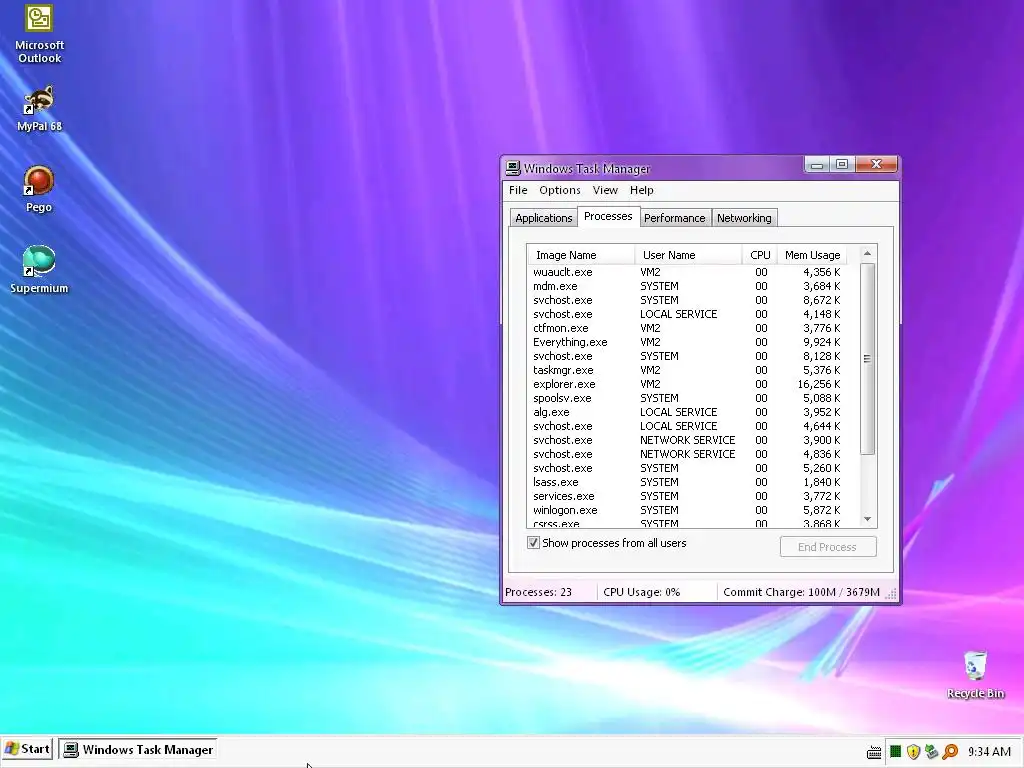Select the mdm.exe process row
This screenshot has height=768, width=1024.
(687, 286)
